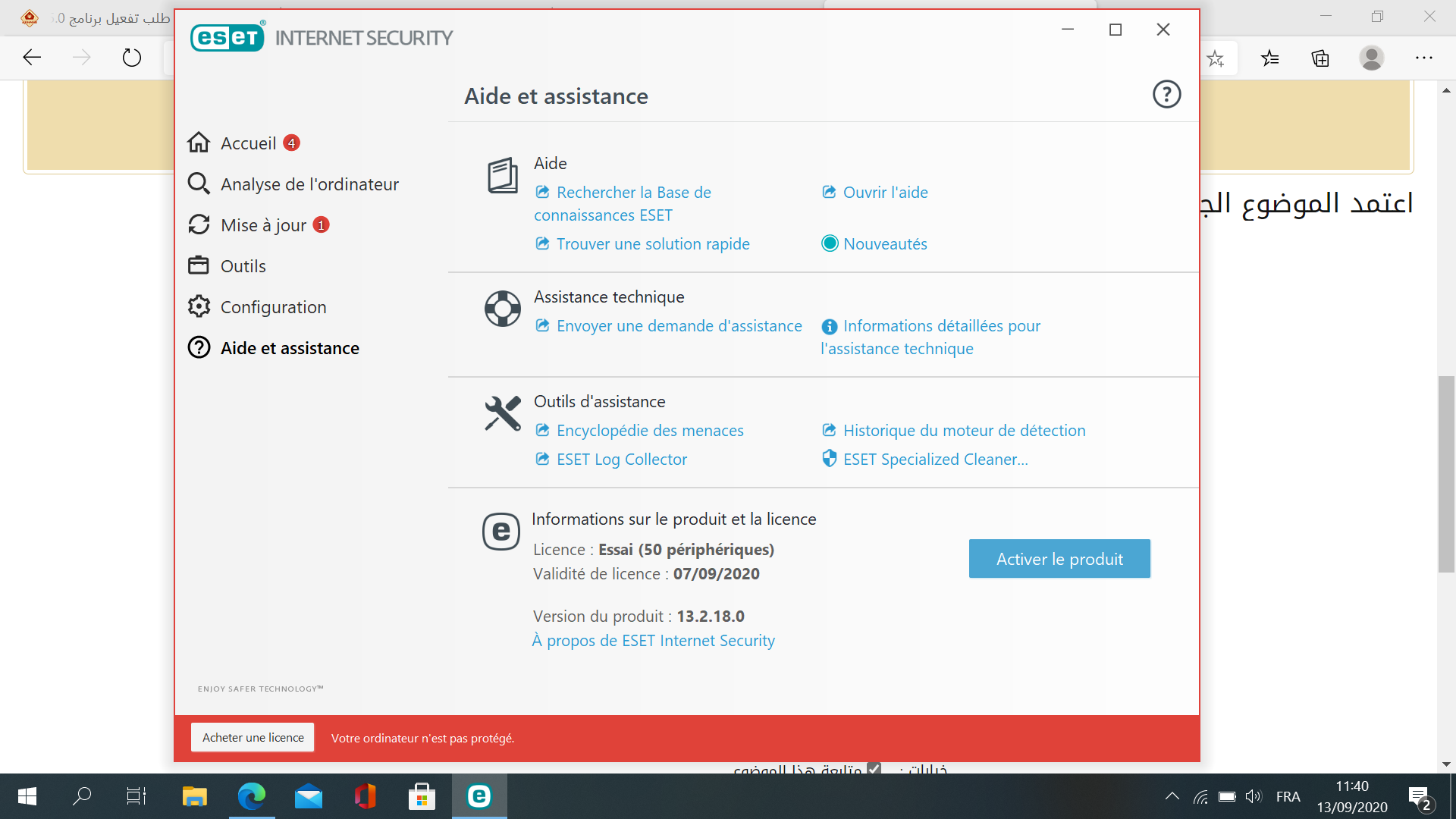Viewport: 1456px width, 819px height.
Task: Open the Ouvrir l'aide link
Action: [875, 193]
